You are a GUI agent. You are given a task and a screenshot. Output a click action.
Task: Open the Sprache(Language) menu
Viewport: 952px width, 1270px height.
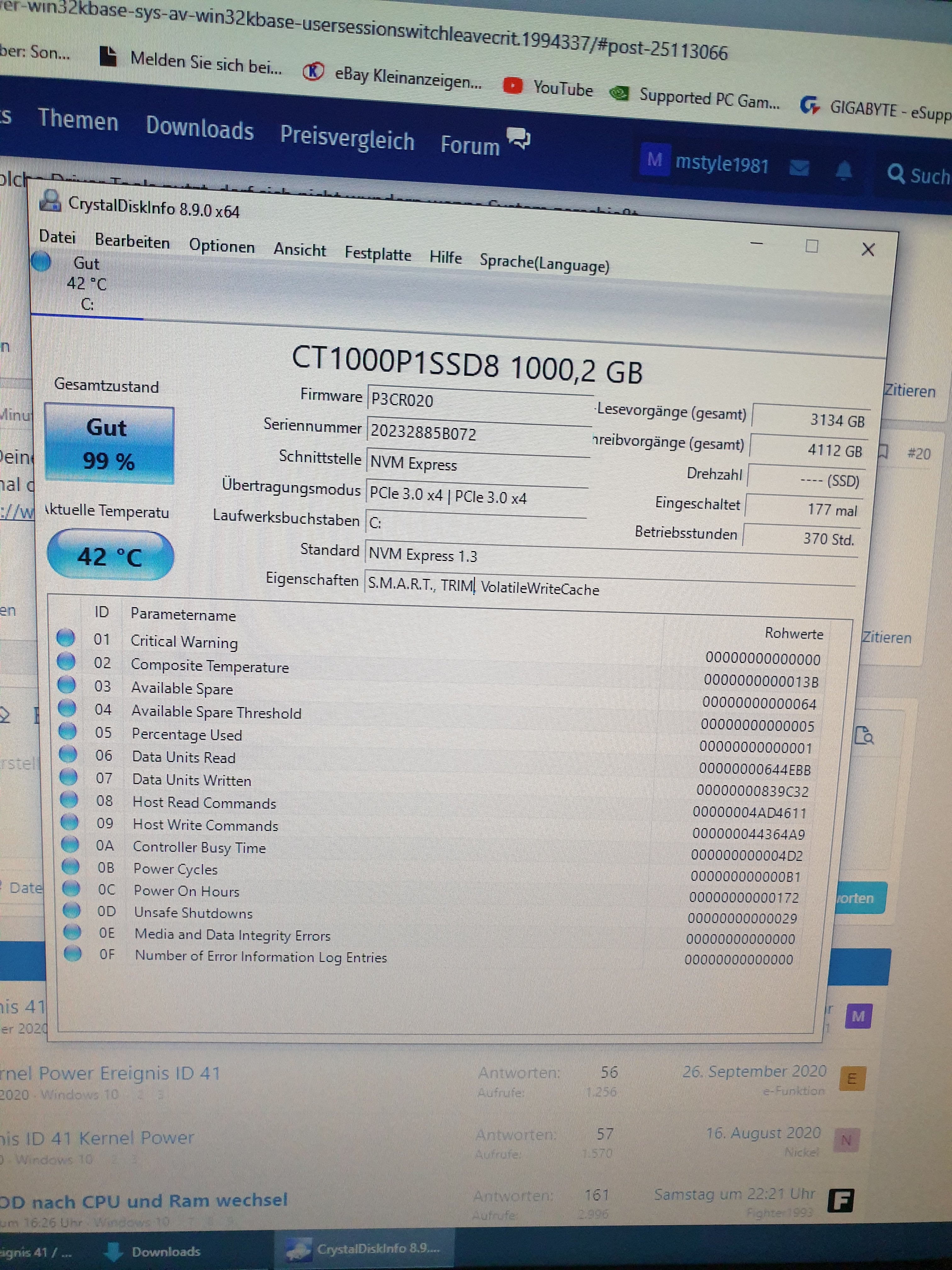[544, 263]
